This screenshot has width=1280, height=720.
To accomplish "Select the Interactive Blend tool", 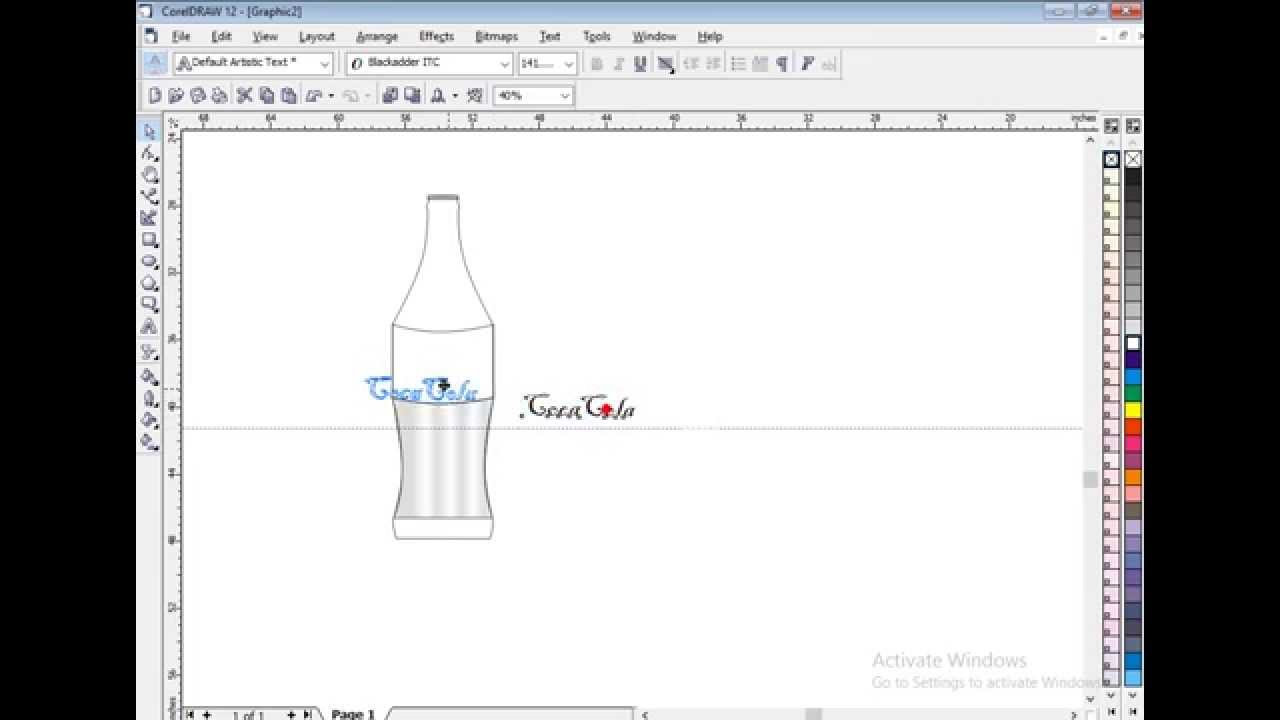I will tap(150, 351).
